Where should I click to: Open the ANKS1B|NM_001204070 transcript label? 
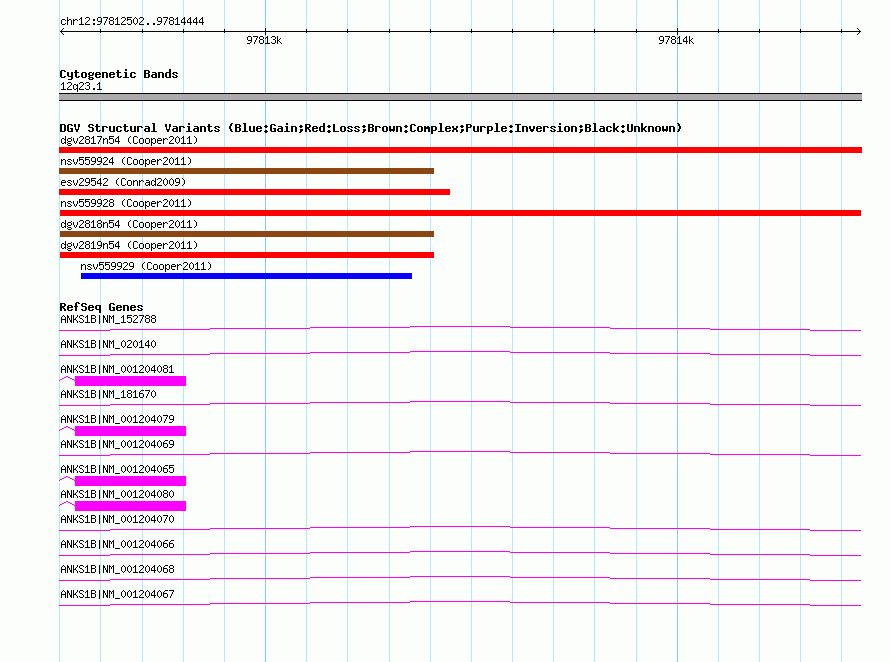117,519
